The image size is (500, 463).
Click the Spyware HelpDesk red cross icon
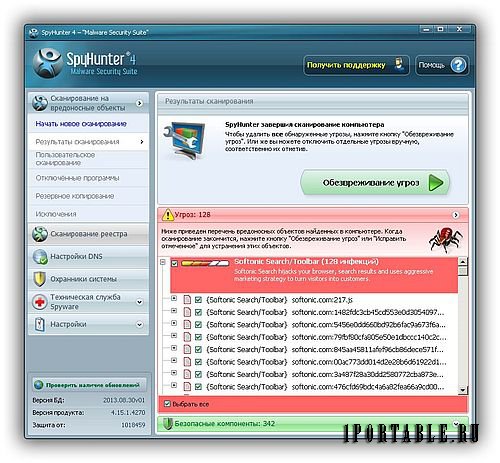coord(40,302)
